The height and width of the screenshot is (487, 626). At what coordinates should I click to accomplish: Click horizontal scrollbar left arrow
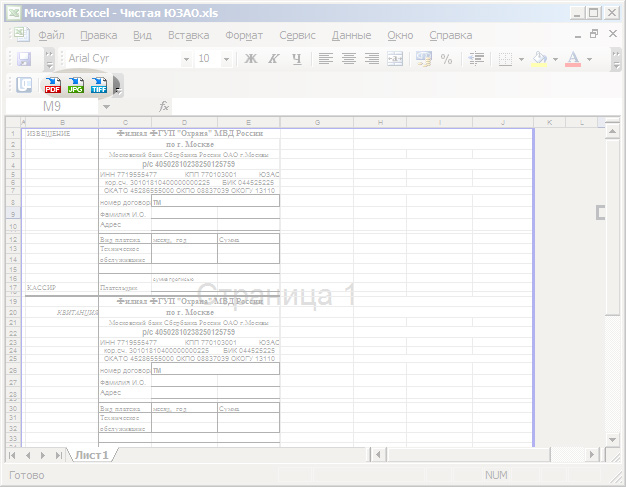378,455
